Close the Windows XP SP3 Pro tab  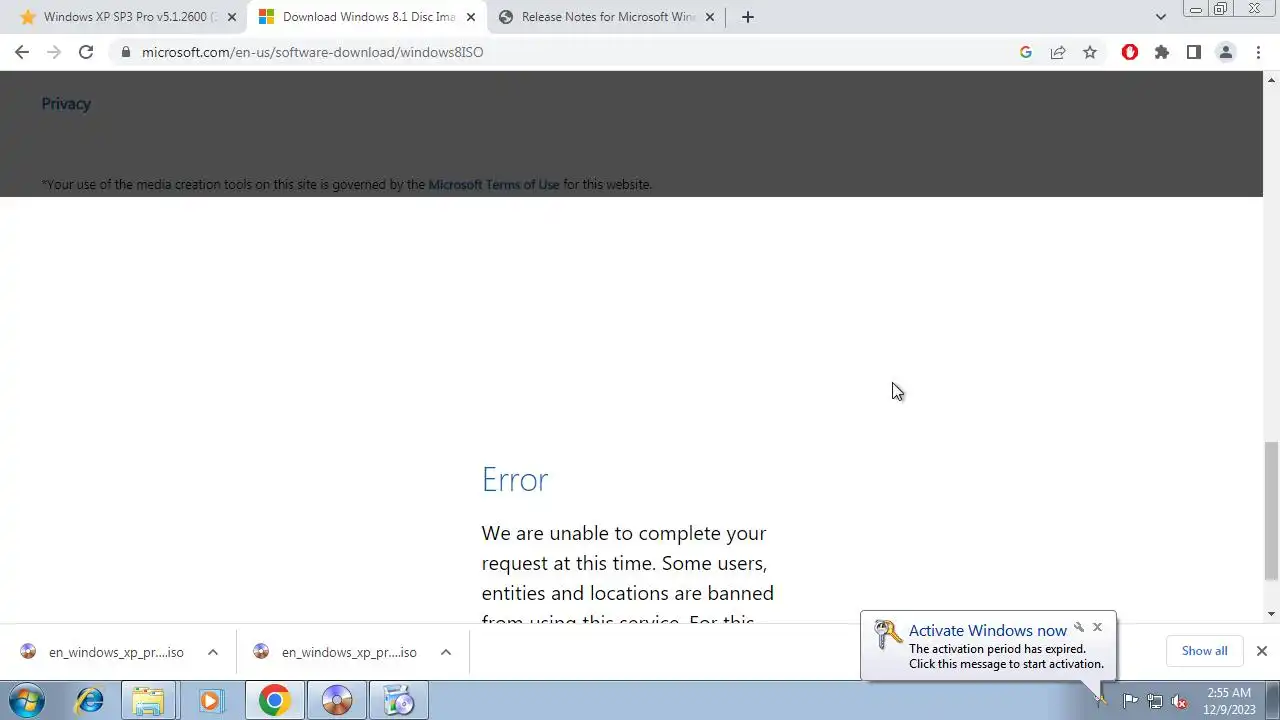pyautogui.click(x=232, y=17)
